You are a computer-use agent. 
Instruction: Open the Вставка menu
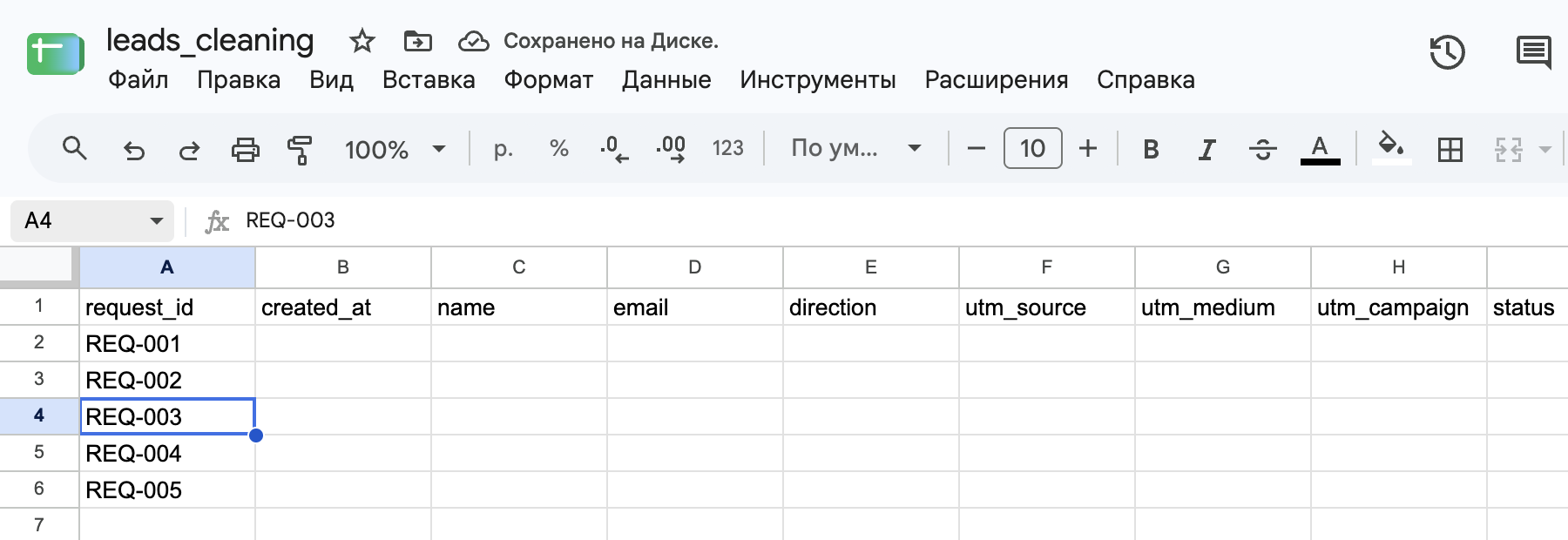click(429, 80)
